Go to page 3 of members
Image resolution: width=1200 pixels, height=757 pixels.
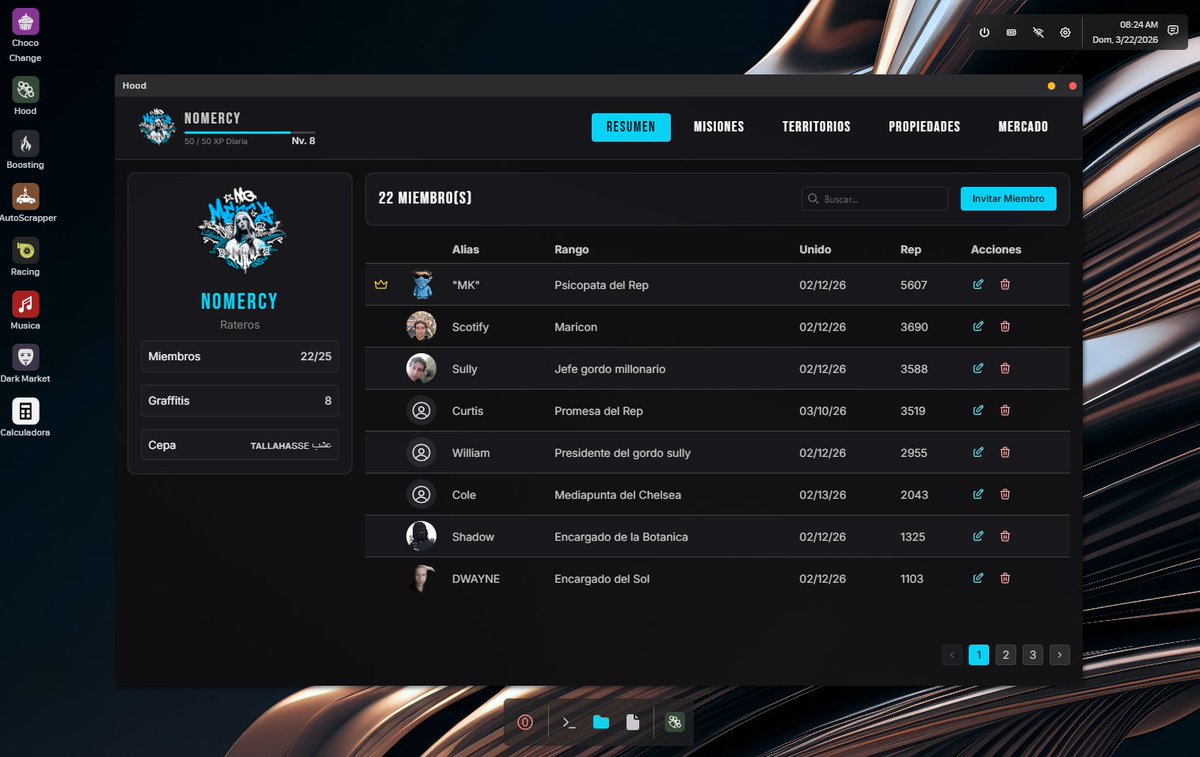1033,655
